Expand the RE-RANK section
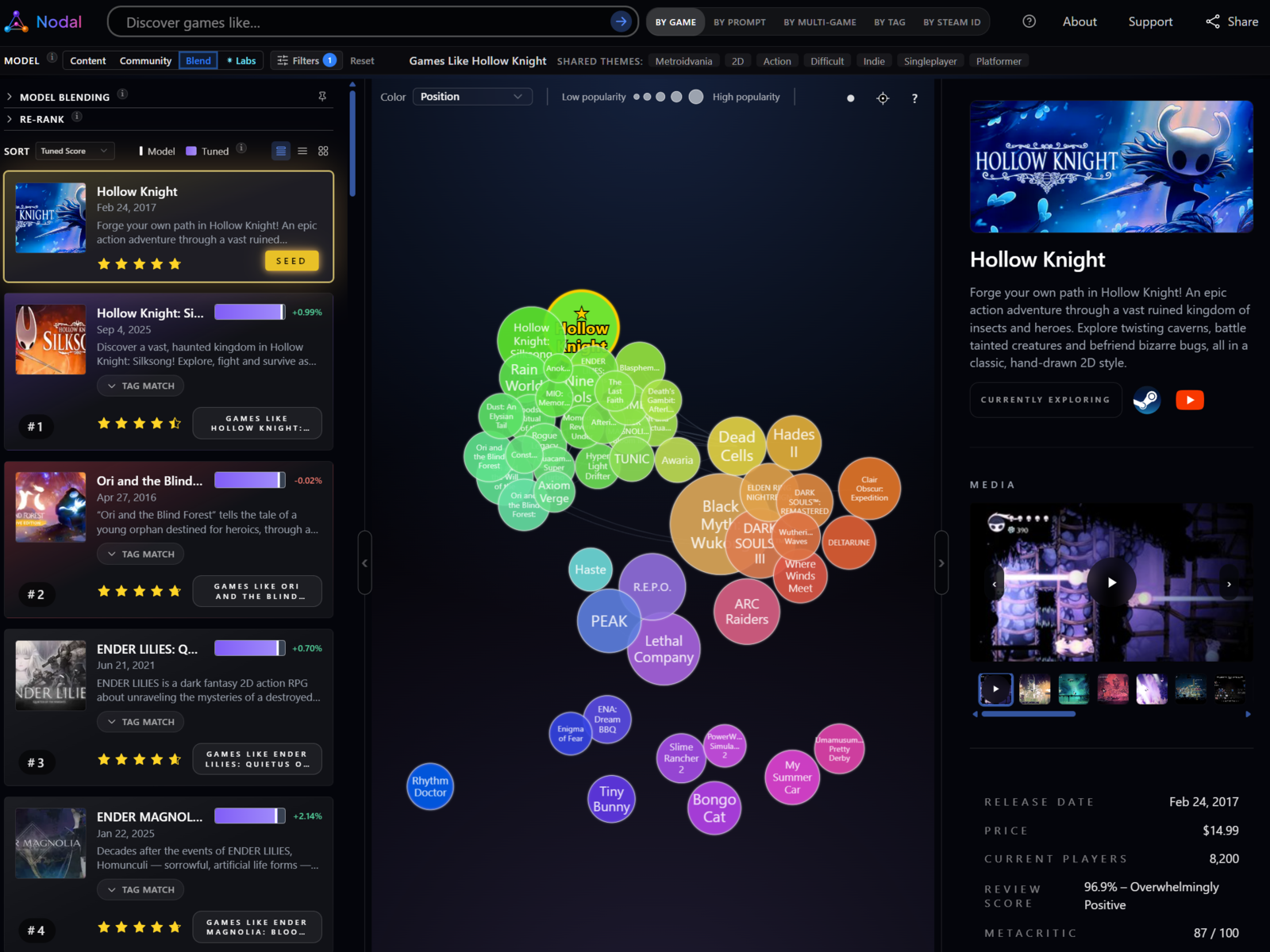The height and width of the screenshot is (952, 1270). click(x=41, y=120)
